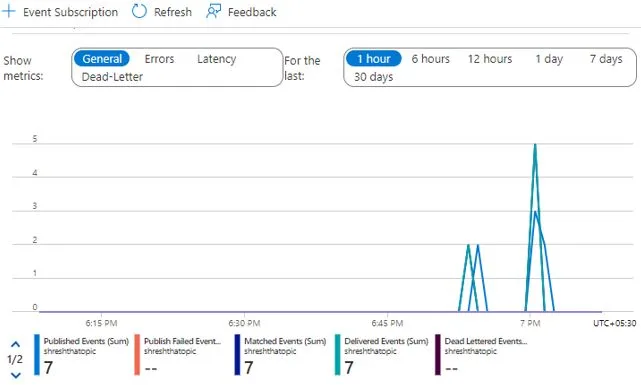Viewport: 641px width, 385px height.
Task: Click the 6:15 PM axis label
Action: point(101,323)
